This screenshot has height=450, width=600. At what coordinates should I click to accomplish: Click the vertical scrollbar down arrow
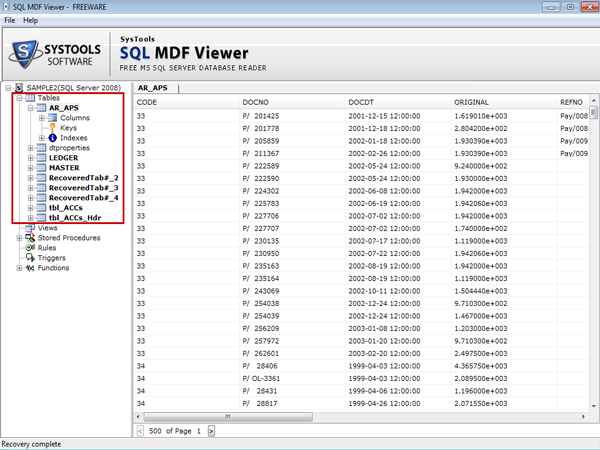pos(594,406)
